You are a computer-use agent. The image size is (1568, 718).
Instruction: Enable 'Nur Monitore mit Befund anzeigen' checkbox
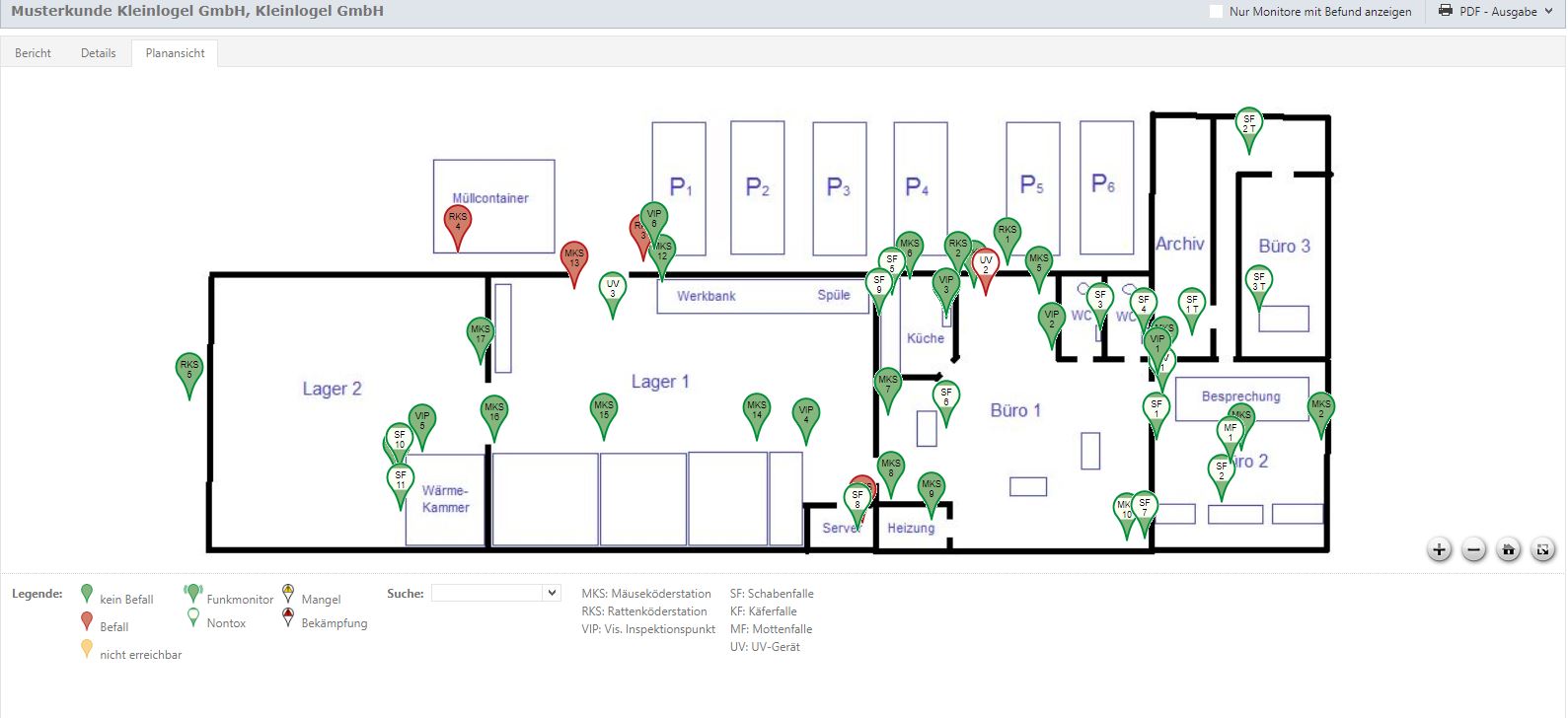[1216, 12]
